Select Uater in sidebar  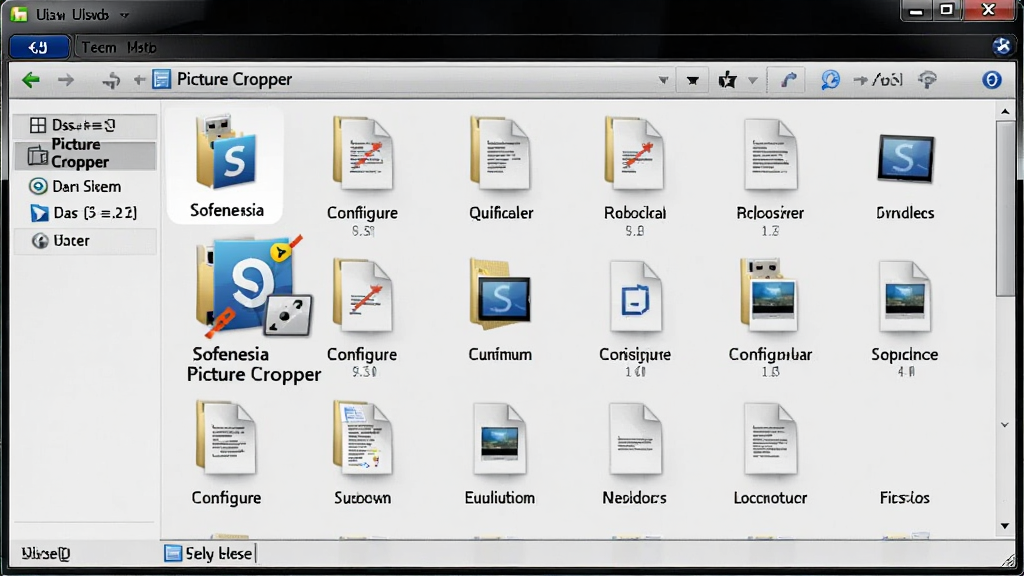(x=85, y=240)
